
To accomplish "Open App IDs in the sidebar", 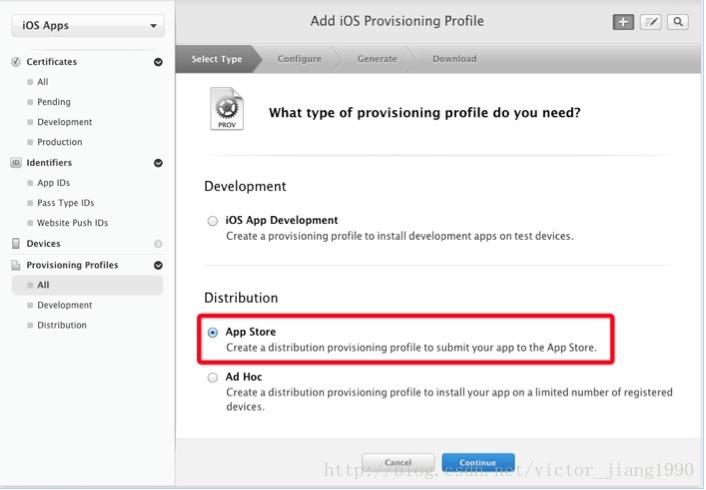I will coord(54,183).
